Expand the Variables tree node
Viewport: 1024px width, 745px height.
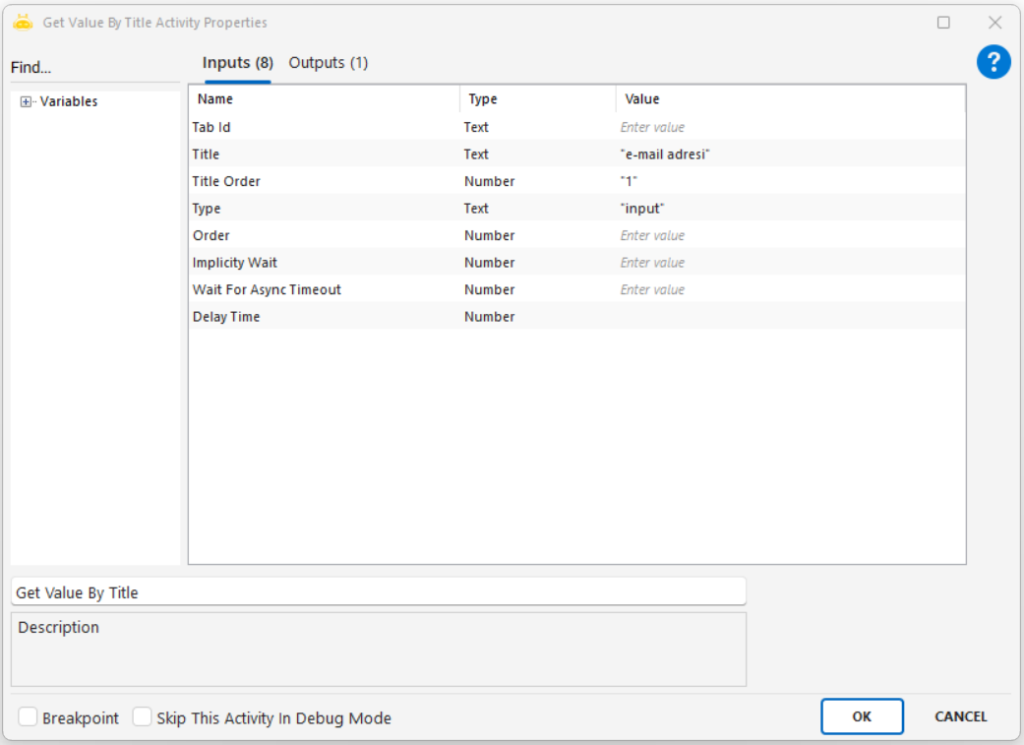(26, 102)
